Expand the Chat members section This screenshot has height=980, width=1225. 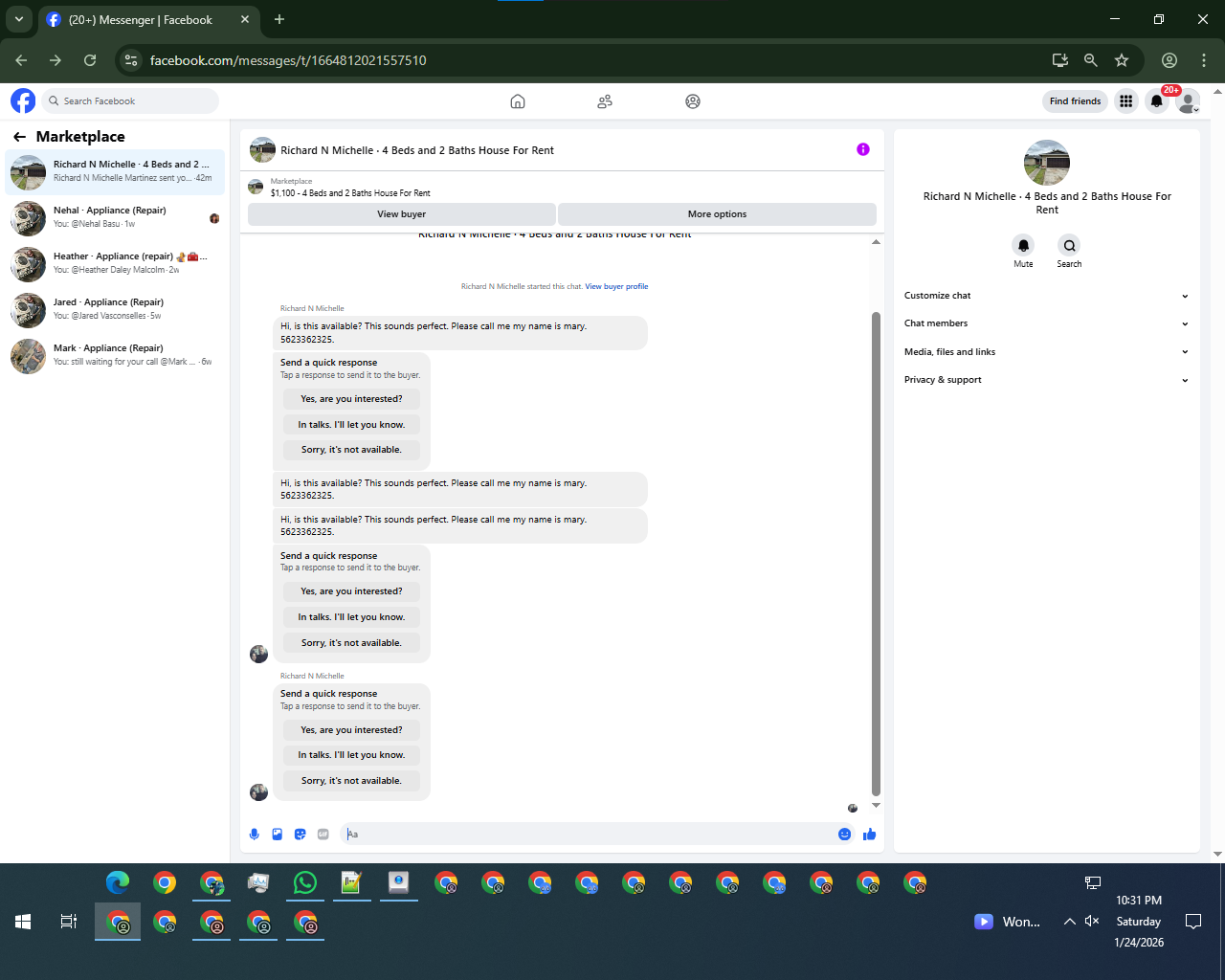1046,323
